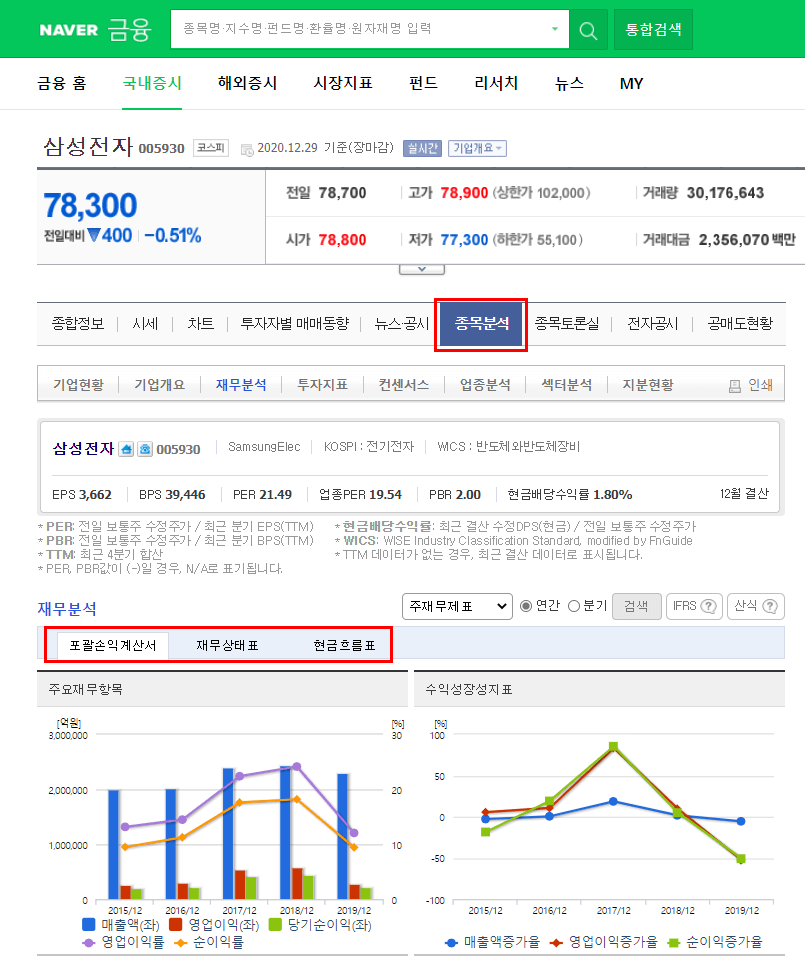
Task: Open the 종합정보 tab
Action: tap(78, 324)
